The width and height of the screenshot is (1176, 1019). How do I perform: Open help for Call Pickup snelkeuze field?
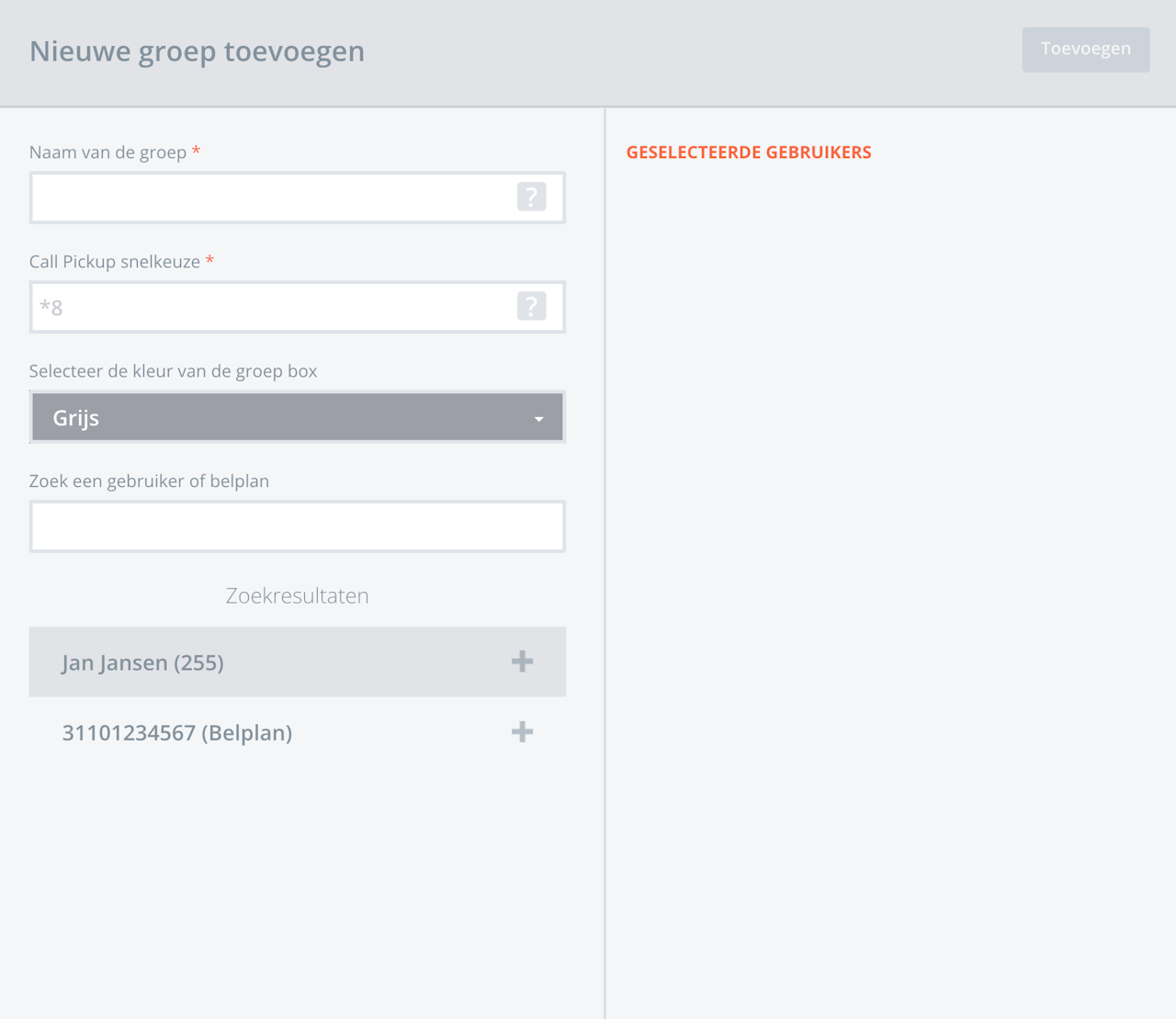tap(531, 306)
